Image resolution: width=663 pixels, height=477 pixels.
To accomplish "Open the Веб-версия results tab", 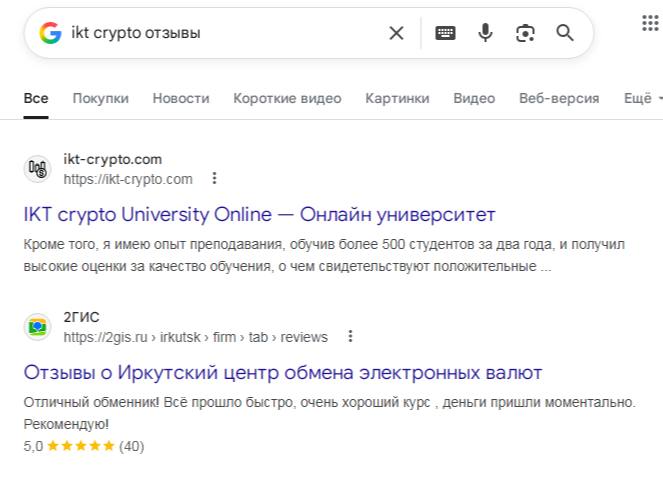I will [559, 98].
